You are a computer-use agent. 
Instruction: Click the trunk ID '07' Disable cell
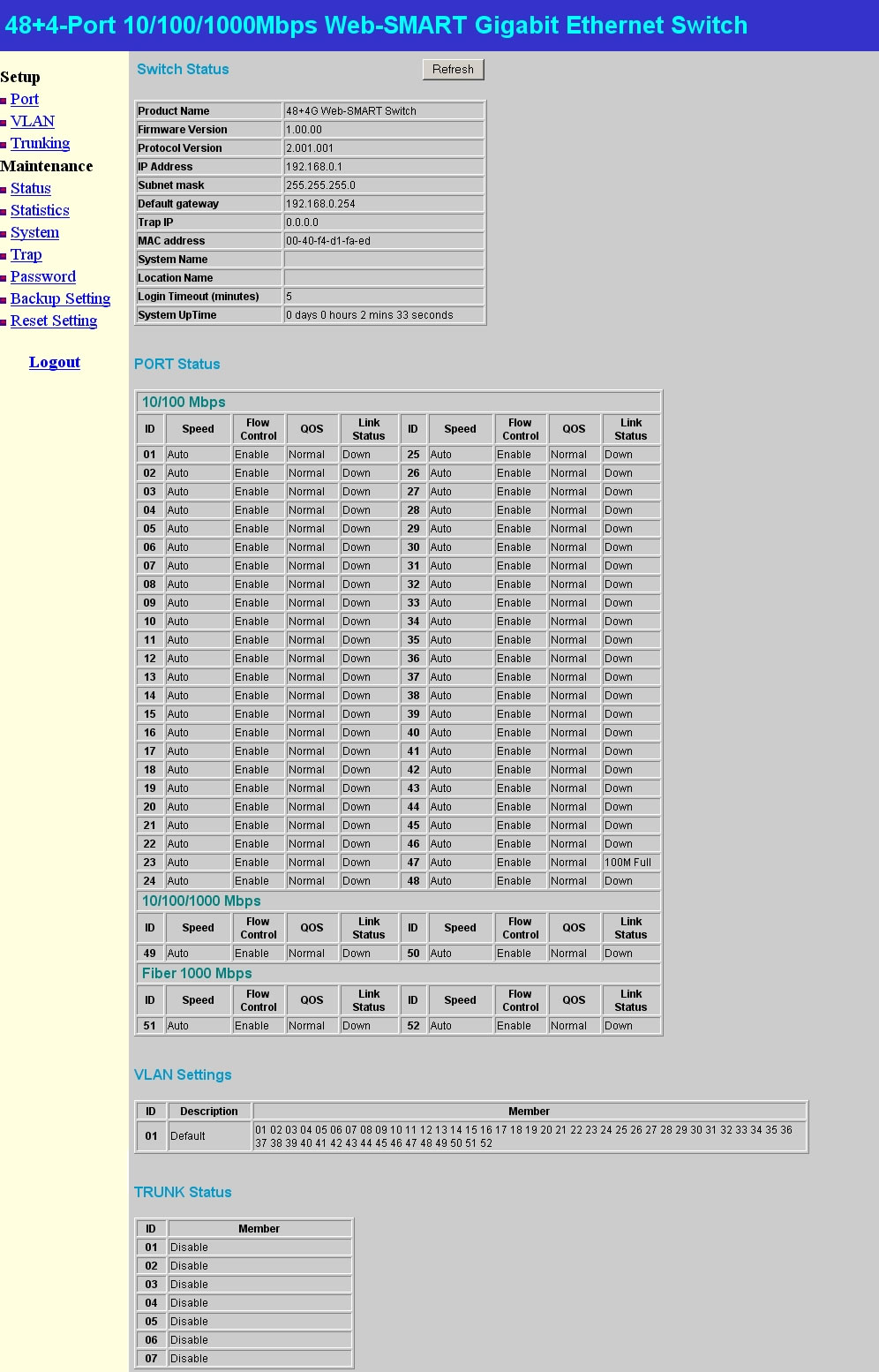(x=259, y=1359)
